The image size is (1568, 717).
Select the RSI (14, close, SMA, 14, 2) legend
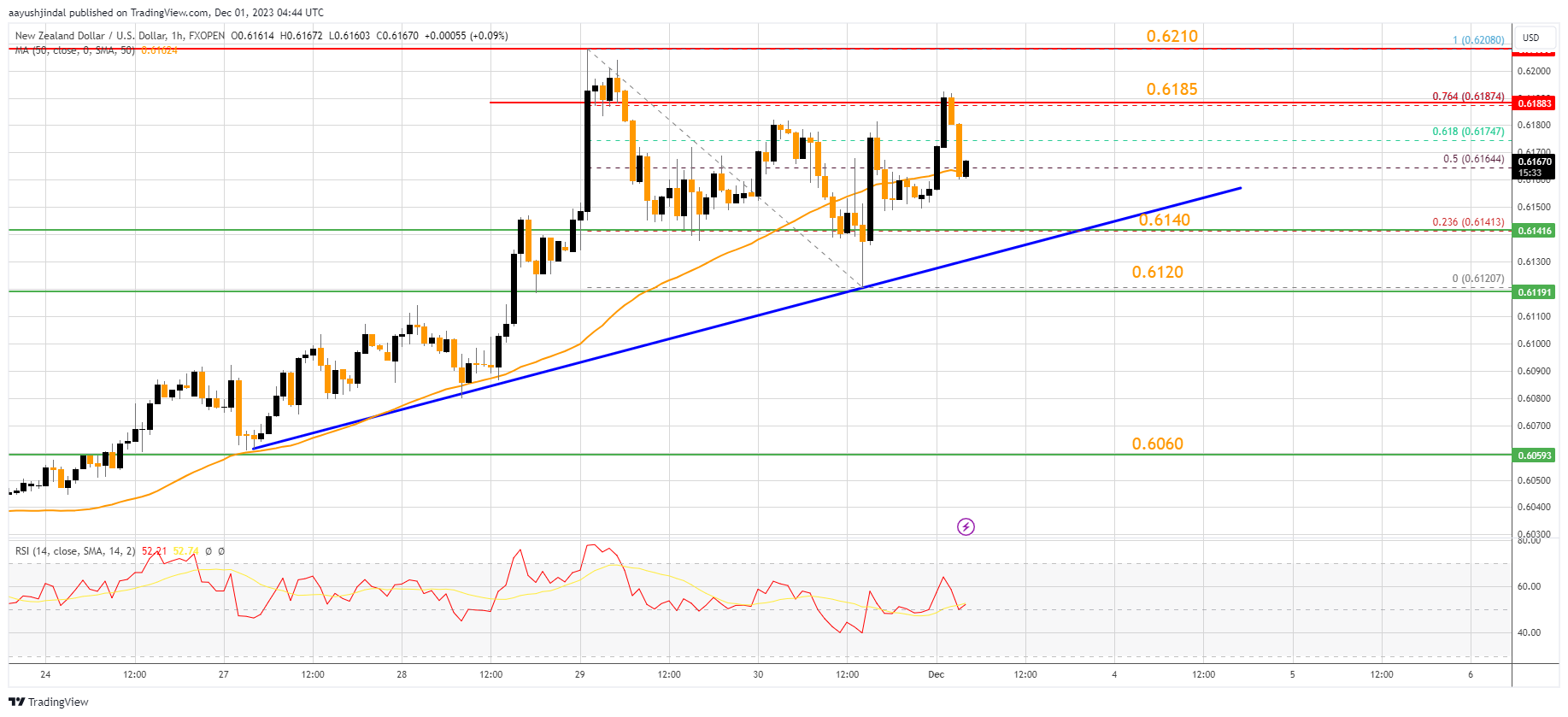coord(75,551)
